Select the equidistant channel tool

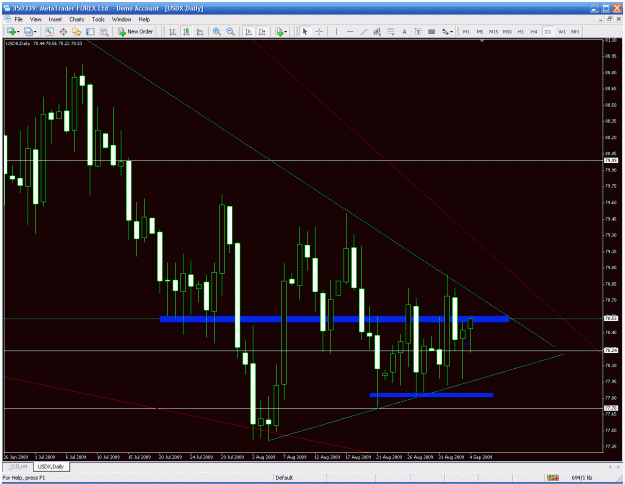(377, 31)
